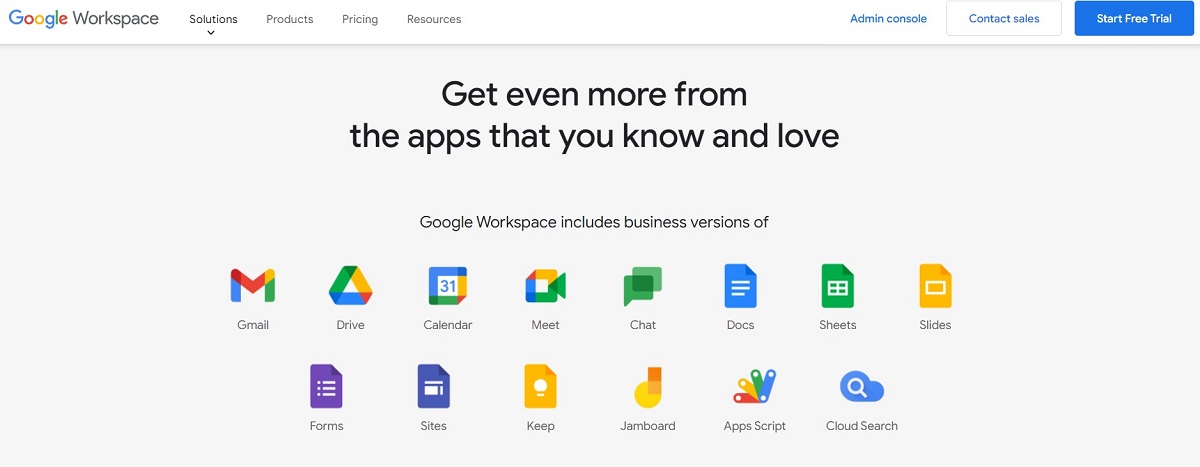Click the Docs text label

click(741, 325)
